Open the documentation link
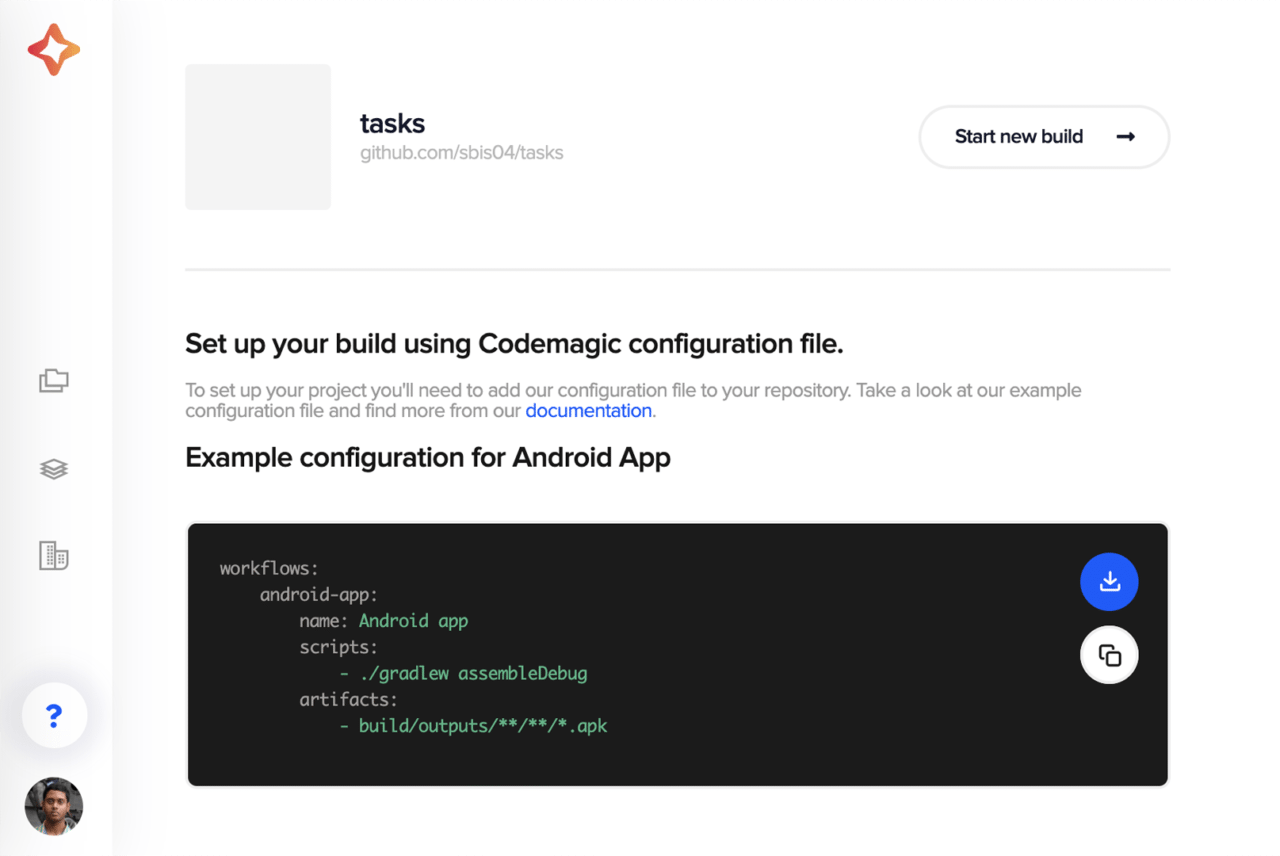Image resolution: width=1280 pixels, height=856 pixels. [x=588, y=411]
